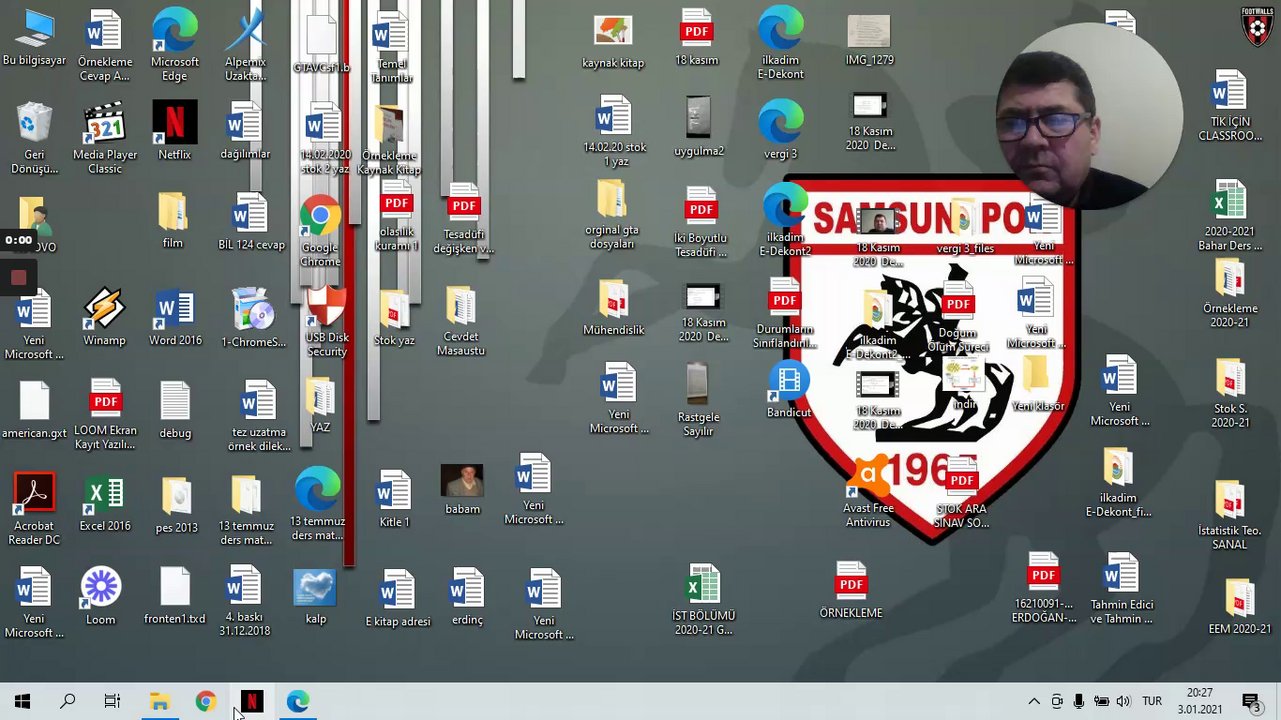Open the vergi 3 Edge file
The image size is (1281, 720).
[x=780, y=131]
